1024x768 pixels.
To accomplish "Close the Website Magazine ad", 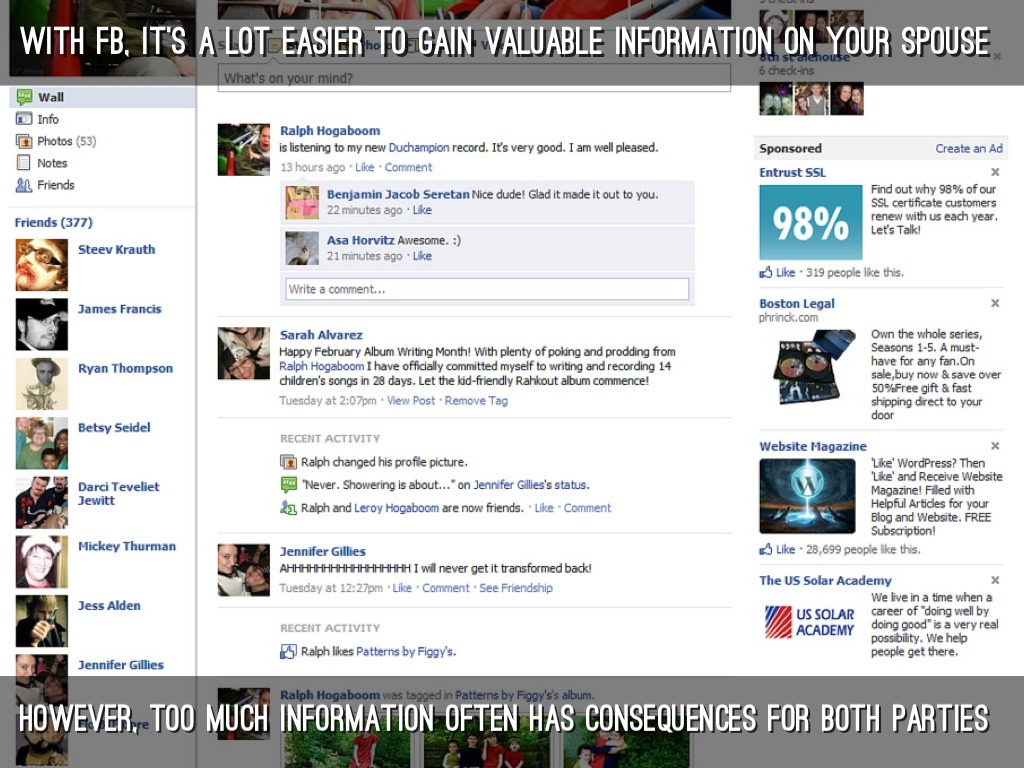I will click(995, 446).
